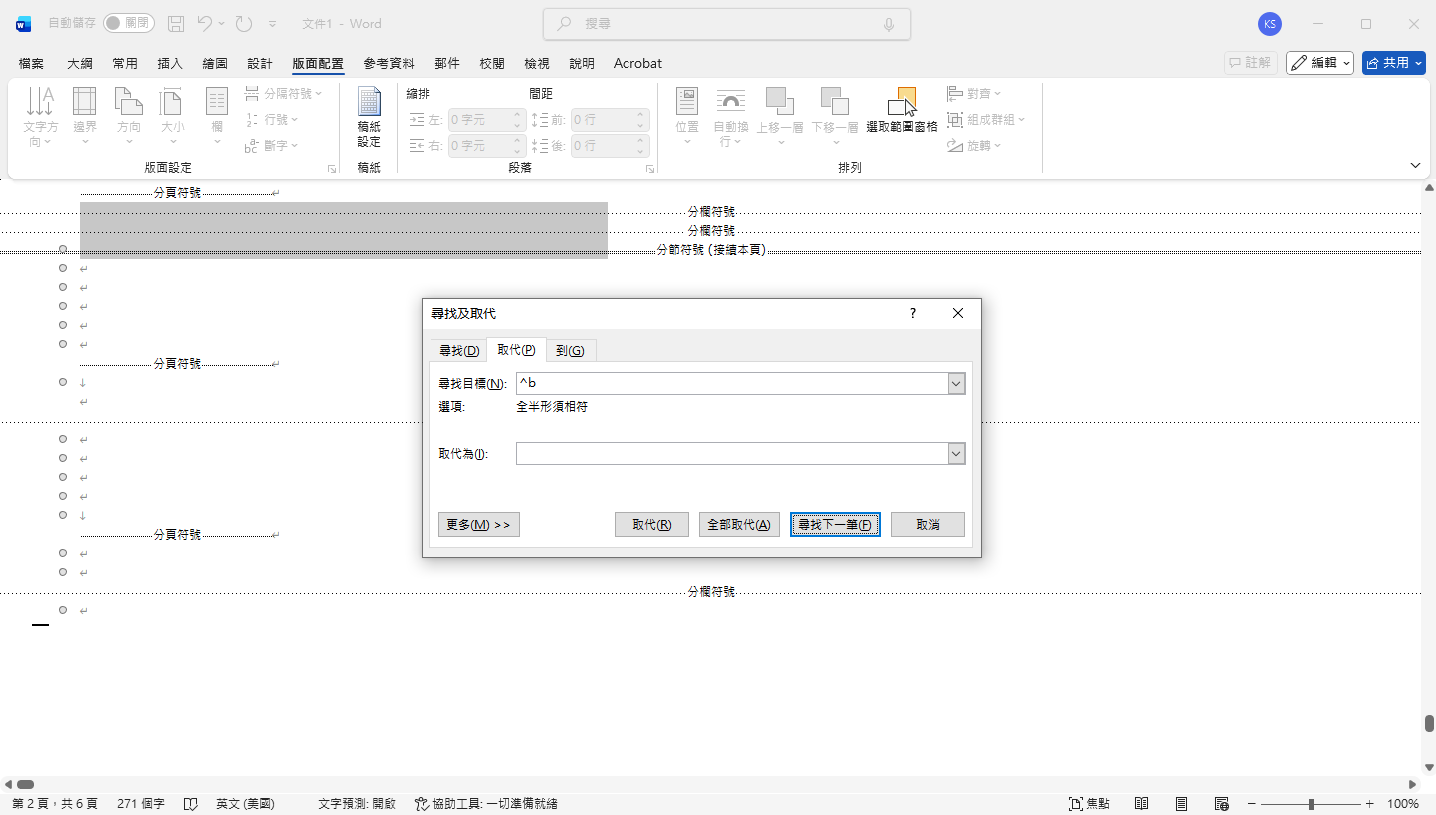Open 稿紙設定 (Grid paper settings)
This screenshot has height=815, width=1436.
368,115
